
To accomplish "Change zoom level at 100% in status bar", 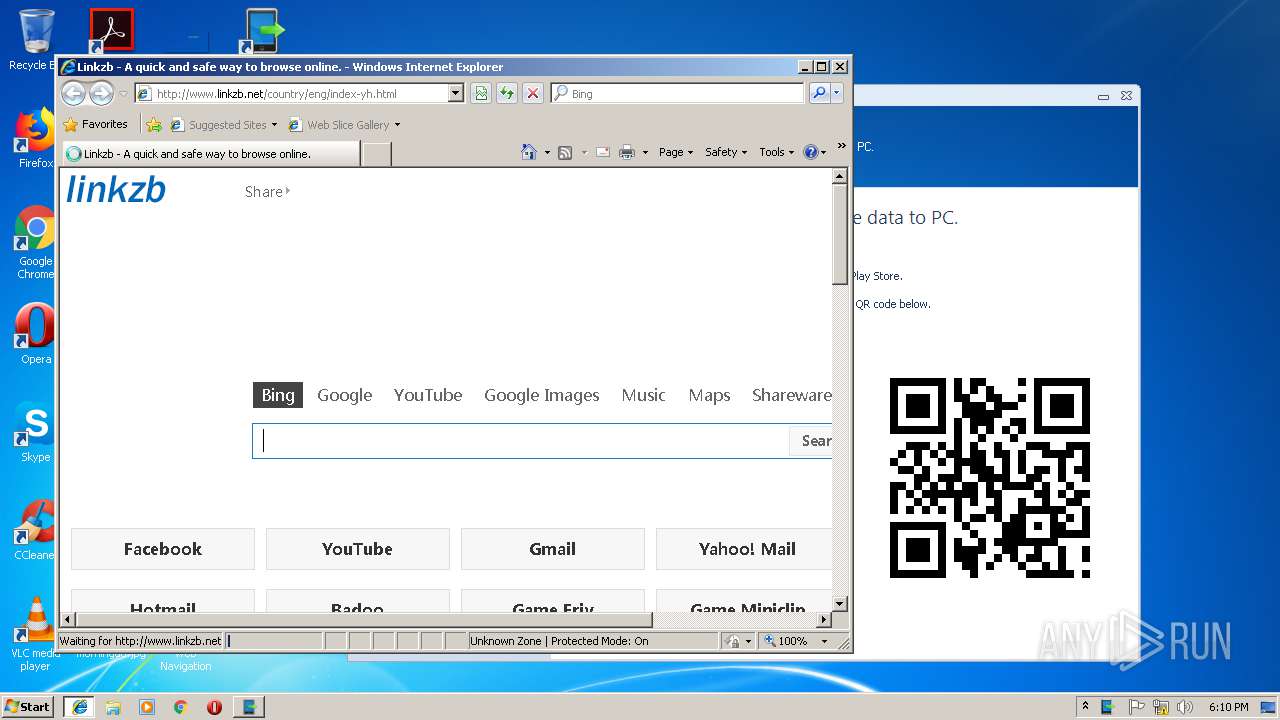I will click(x=797, y=641).
